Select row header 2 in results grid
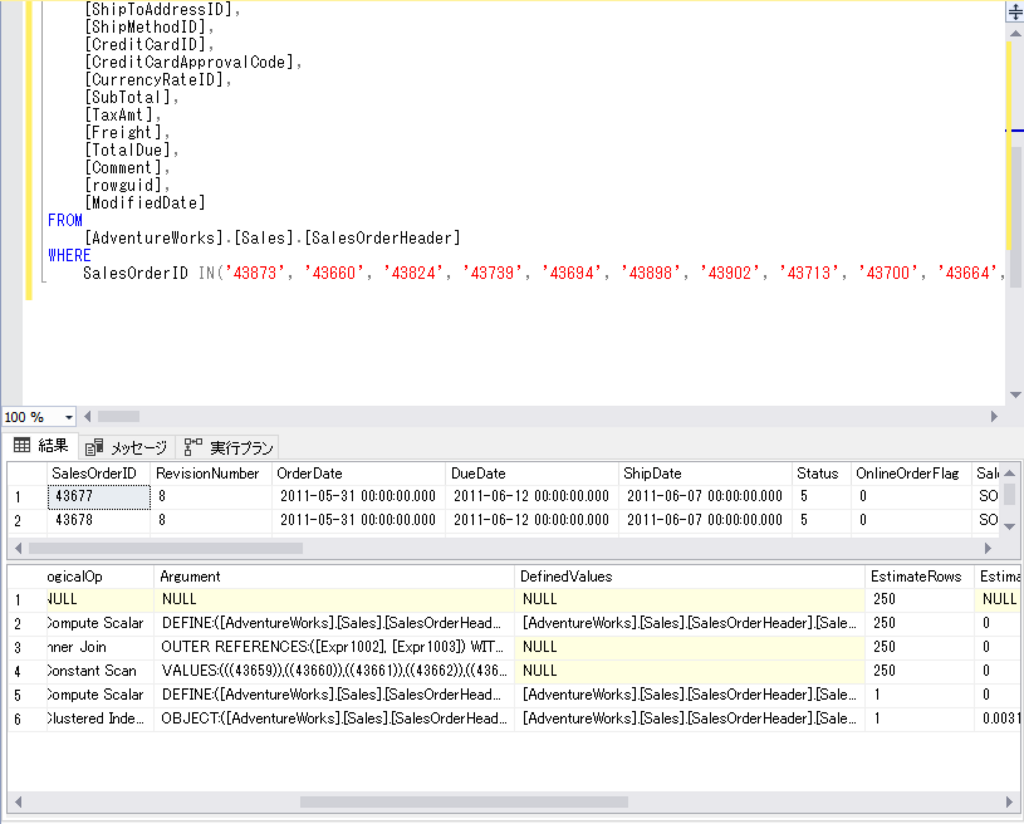This screenshot has height=824, width=1024. coord(27,520)
